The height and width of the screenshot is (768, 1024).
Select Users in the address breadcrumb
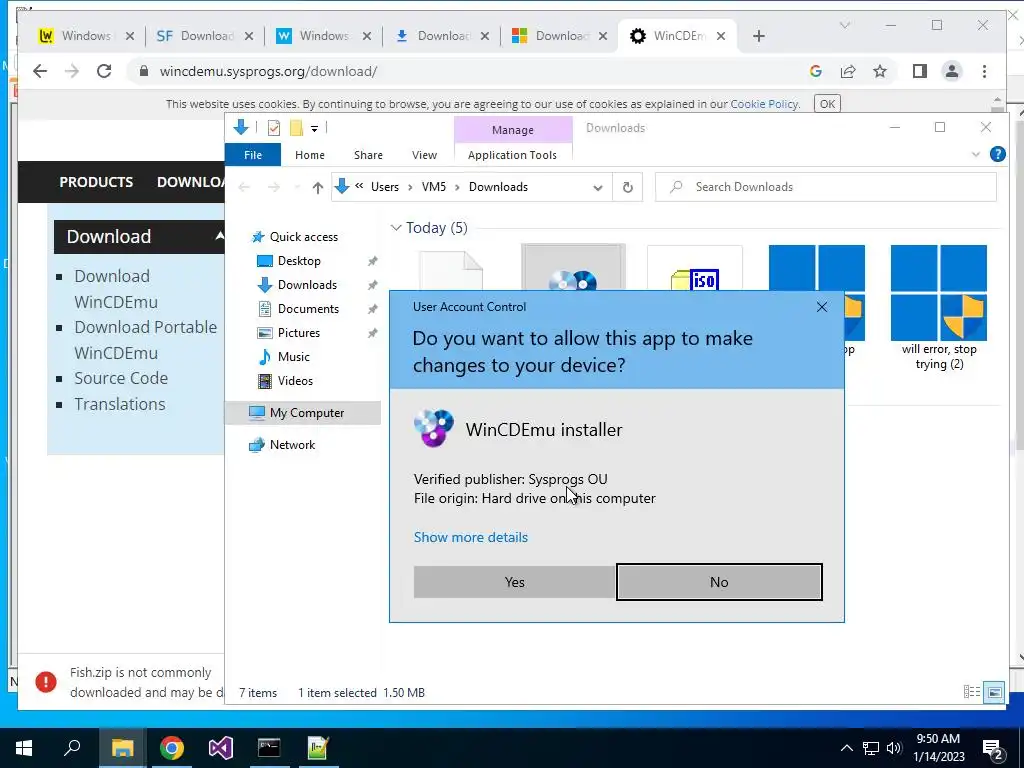pos(385,187)
